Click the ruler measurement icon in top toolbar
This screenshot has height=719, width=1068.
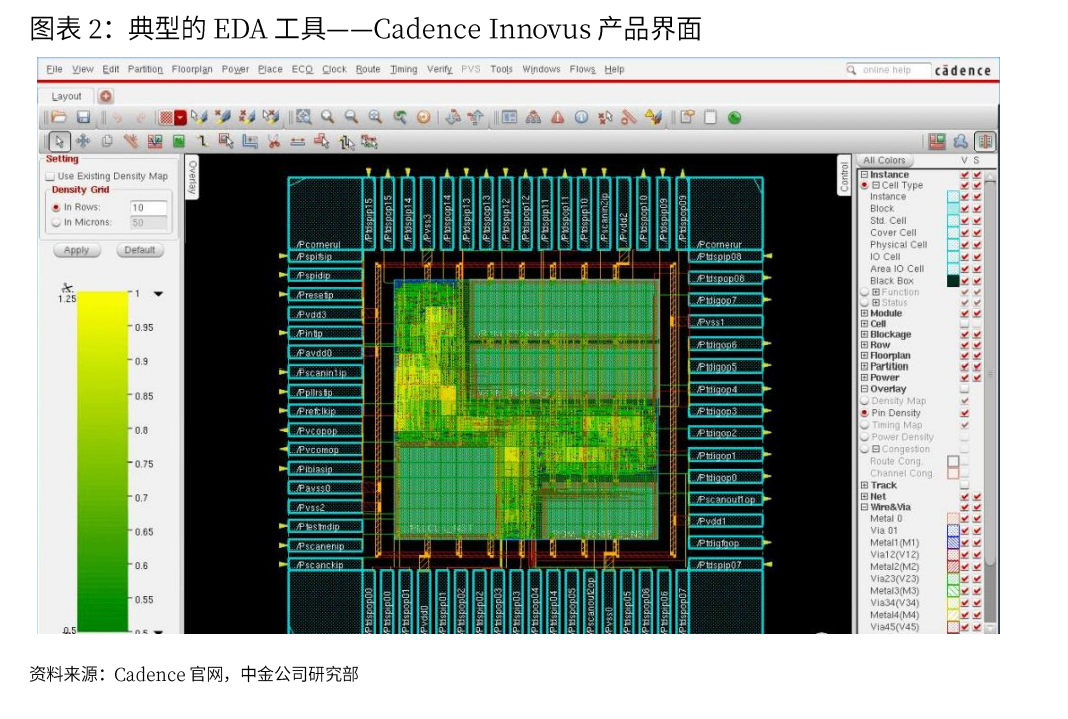(629, 117)
